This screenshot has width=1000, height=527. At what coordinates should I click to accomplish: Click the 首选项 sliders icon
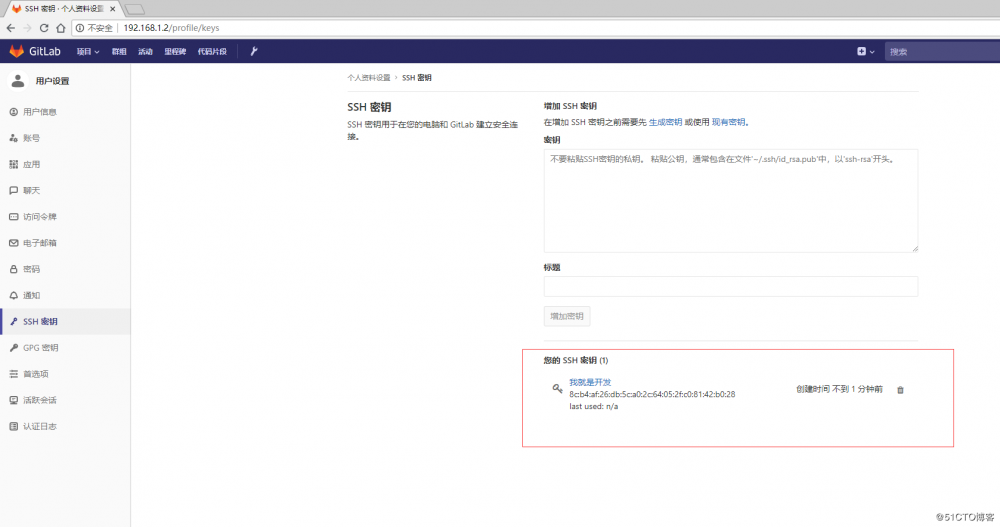[x=13, y=374]
